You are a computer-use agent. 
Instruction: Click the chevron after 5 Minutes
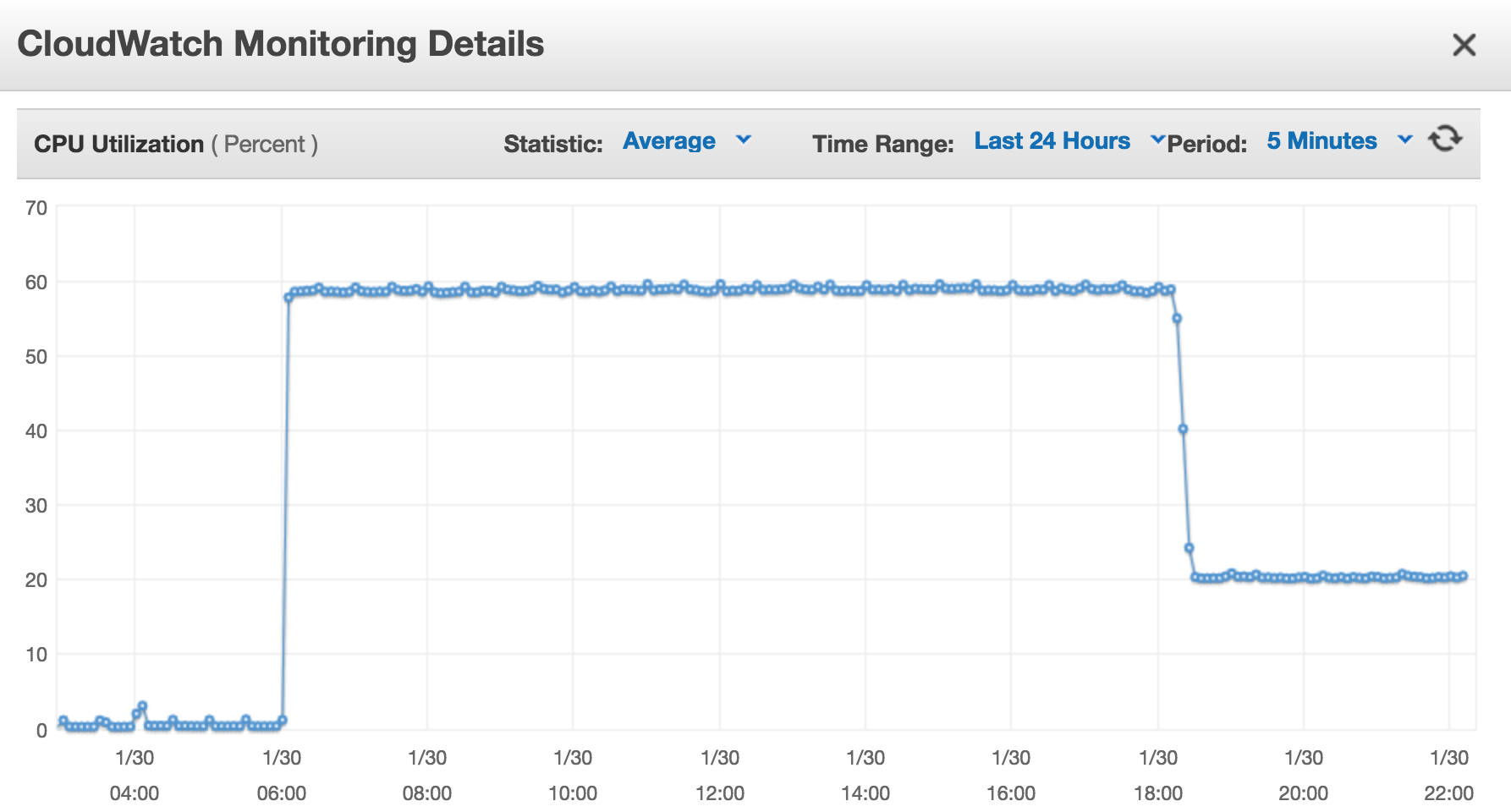tap(1405, 140)
